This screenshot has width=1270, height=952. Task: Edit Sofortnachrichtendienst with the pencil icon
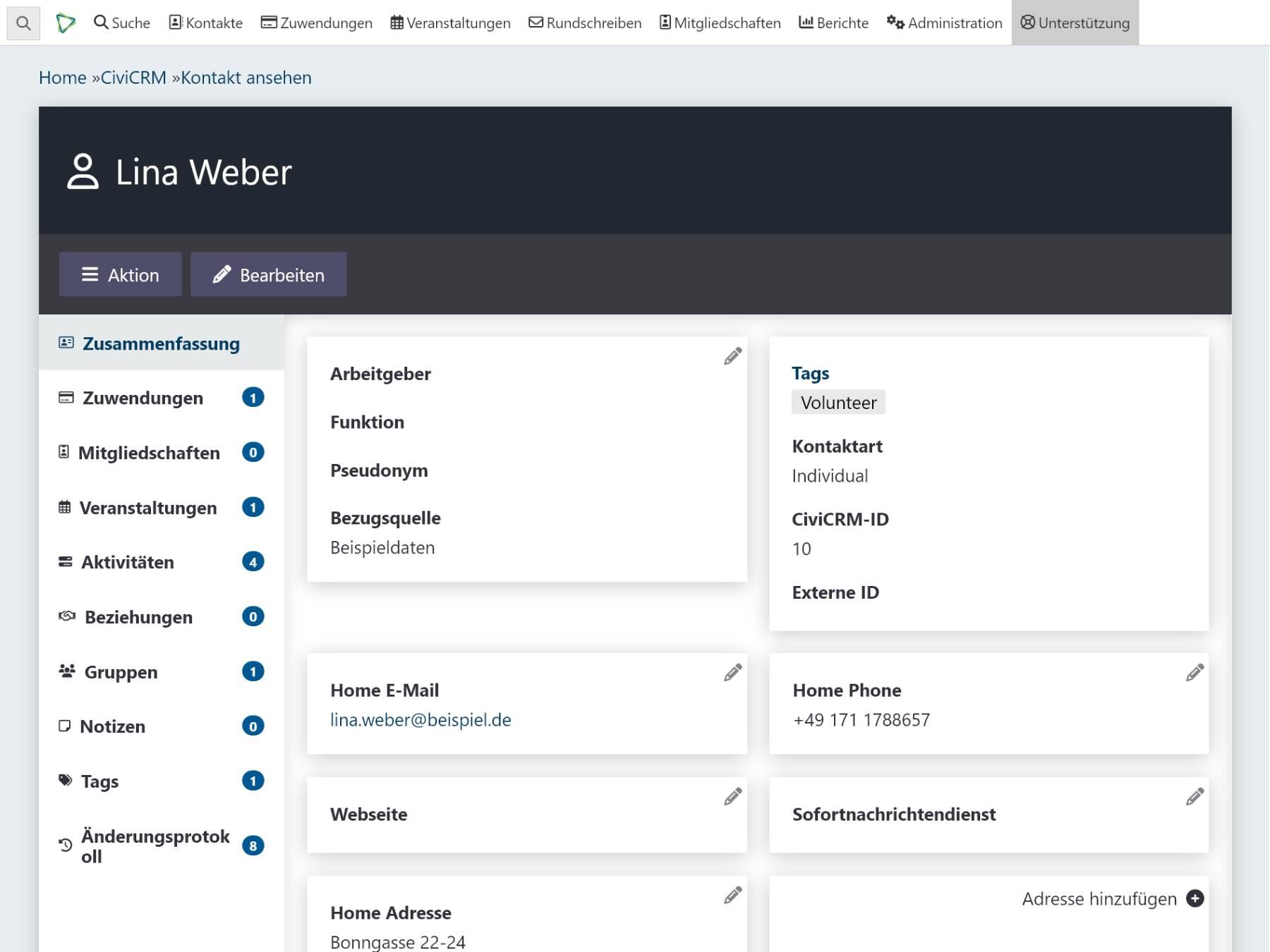pyautogui.click(x=1194, y=797)
